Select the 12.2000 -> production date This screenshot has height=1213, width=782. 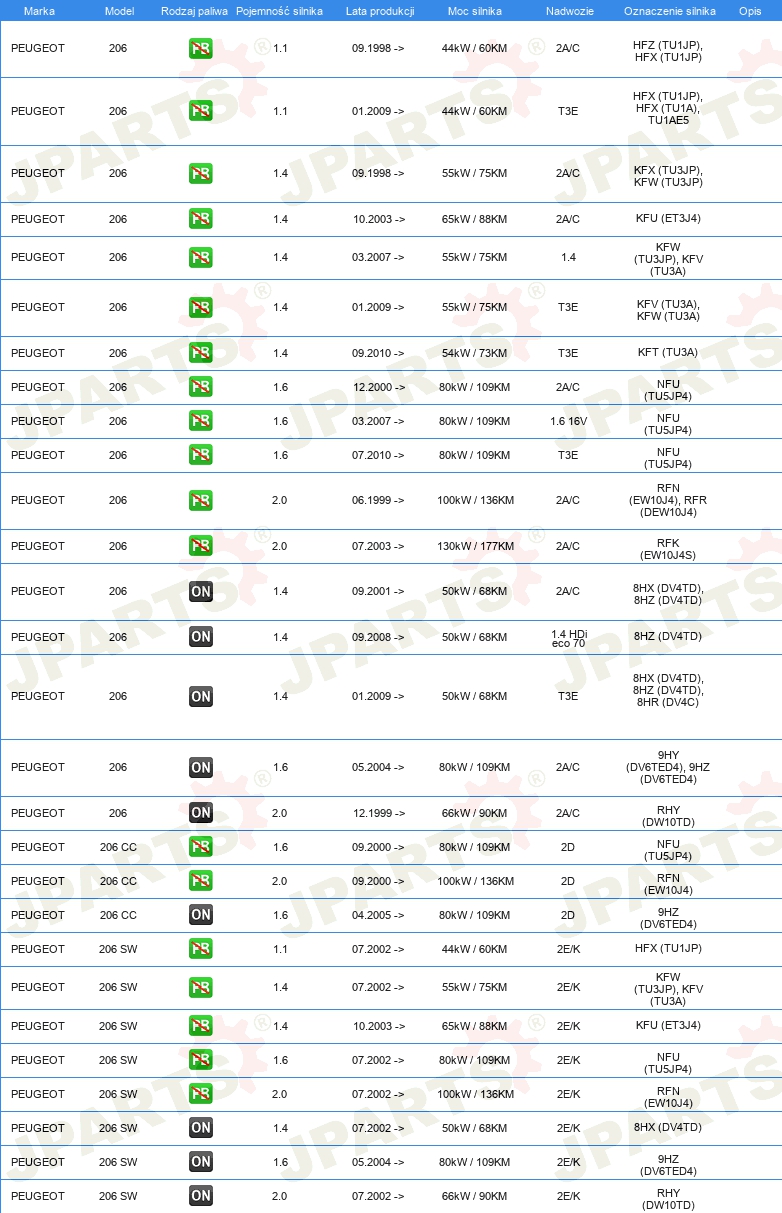coord(379,387)
